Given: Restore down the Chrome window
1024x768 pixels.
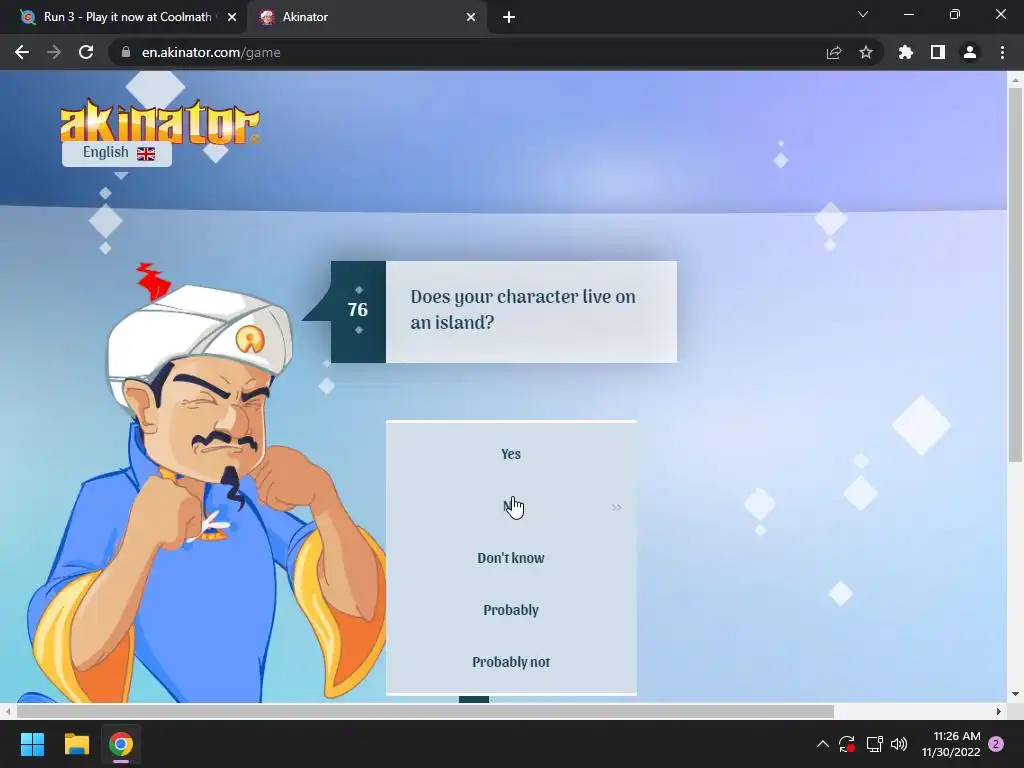Looking at the screenshot, I should point(955,14).
